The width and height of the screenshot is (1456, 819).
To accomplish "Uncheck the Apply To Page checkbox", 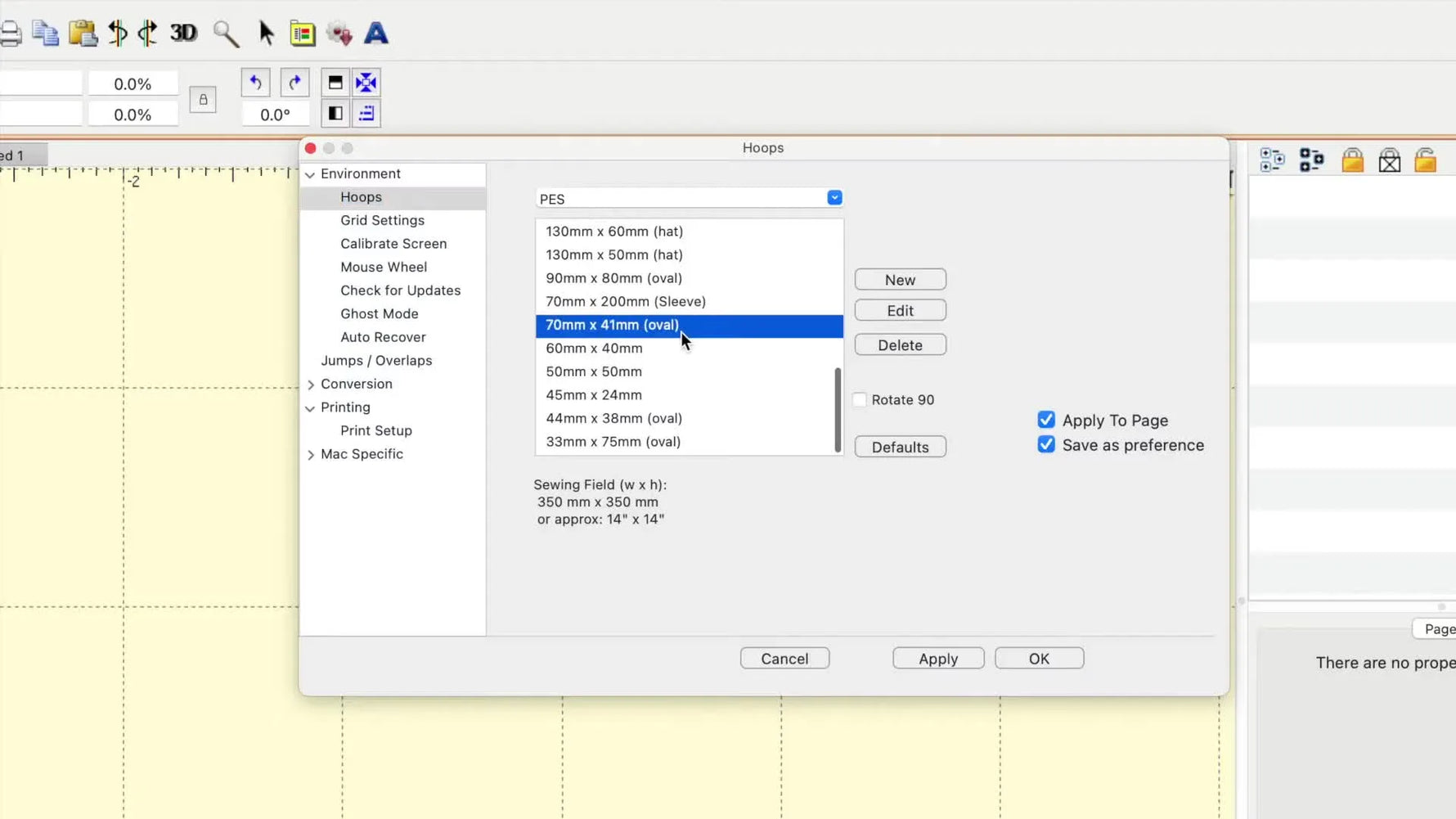I will 1046,420.
